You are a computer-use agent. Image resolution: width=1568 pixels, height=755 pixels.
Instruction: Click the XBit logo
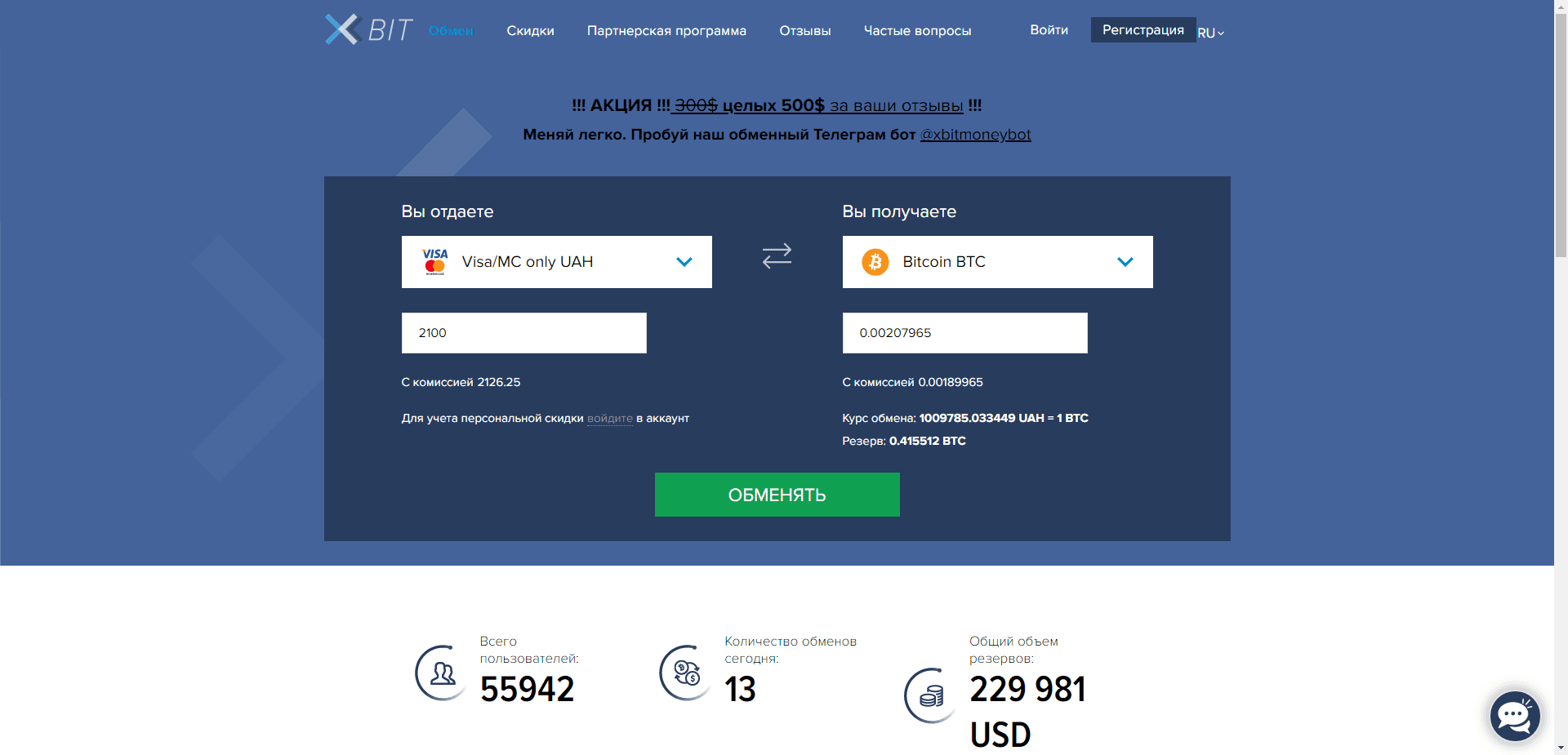367,29
